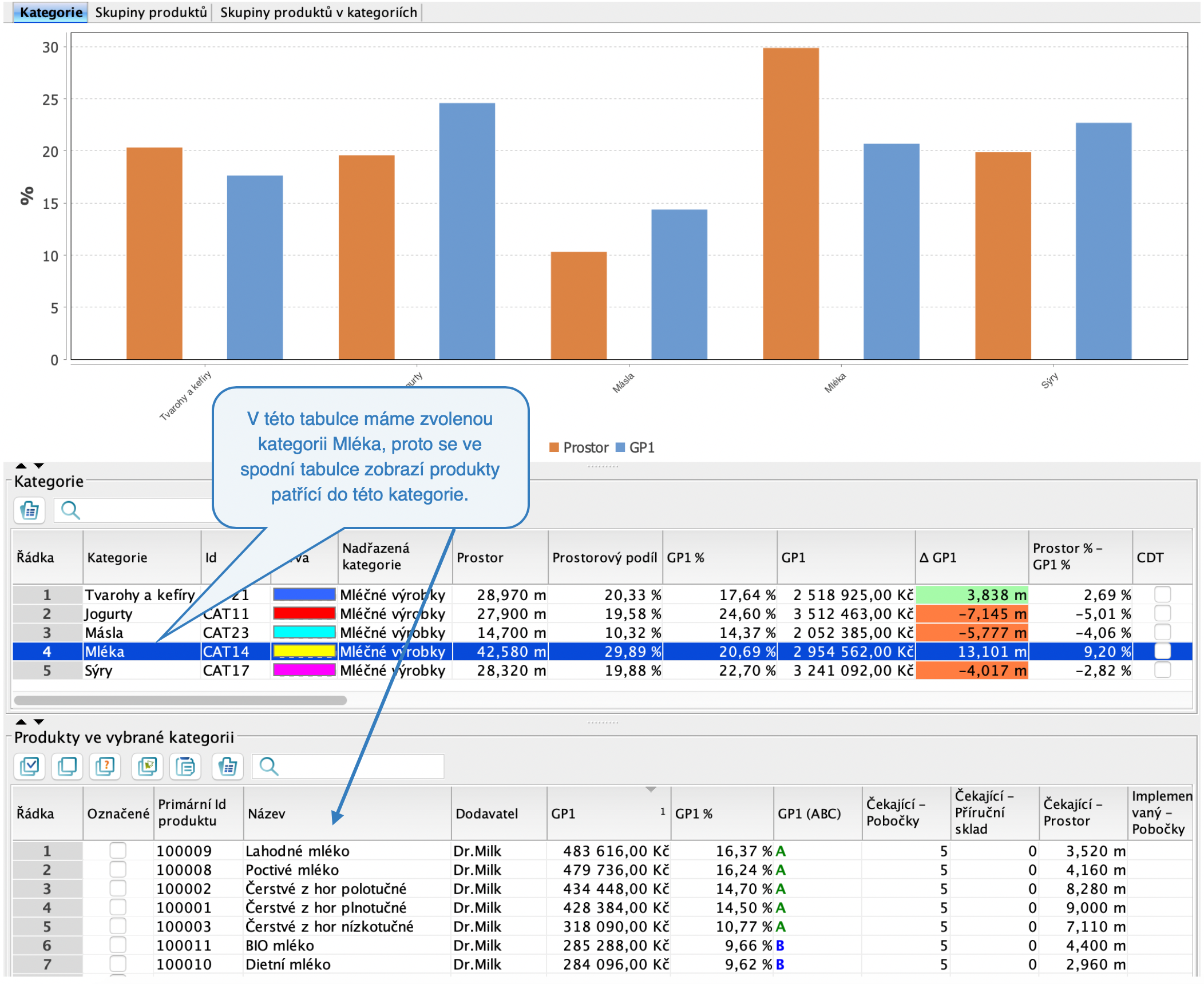The height and width of the screenshot is (984, 1204).
Task: Expand products panel with down arrow
Action: [x=38, y=722]
